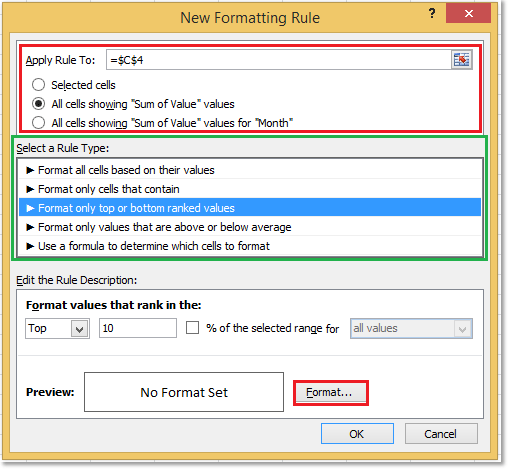
Task: Click the No Format Set preview box
Action: (184, 392)
